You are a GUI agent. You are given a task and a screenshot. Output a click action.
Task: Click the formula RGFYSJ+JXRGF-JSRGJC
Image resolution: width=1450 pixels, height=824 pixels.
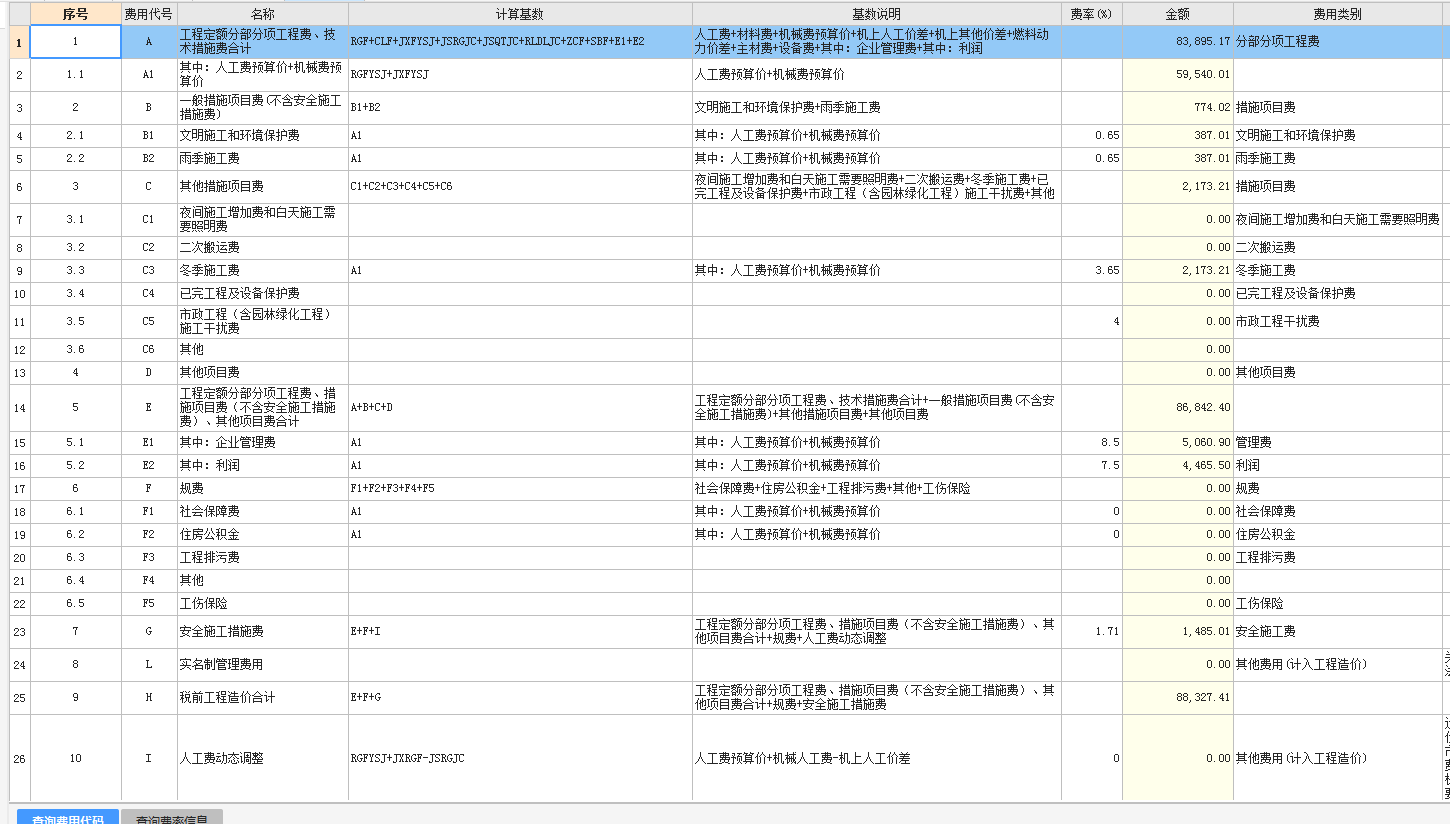pos(520,758)
